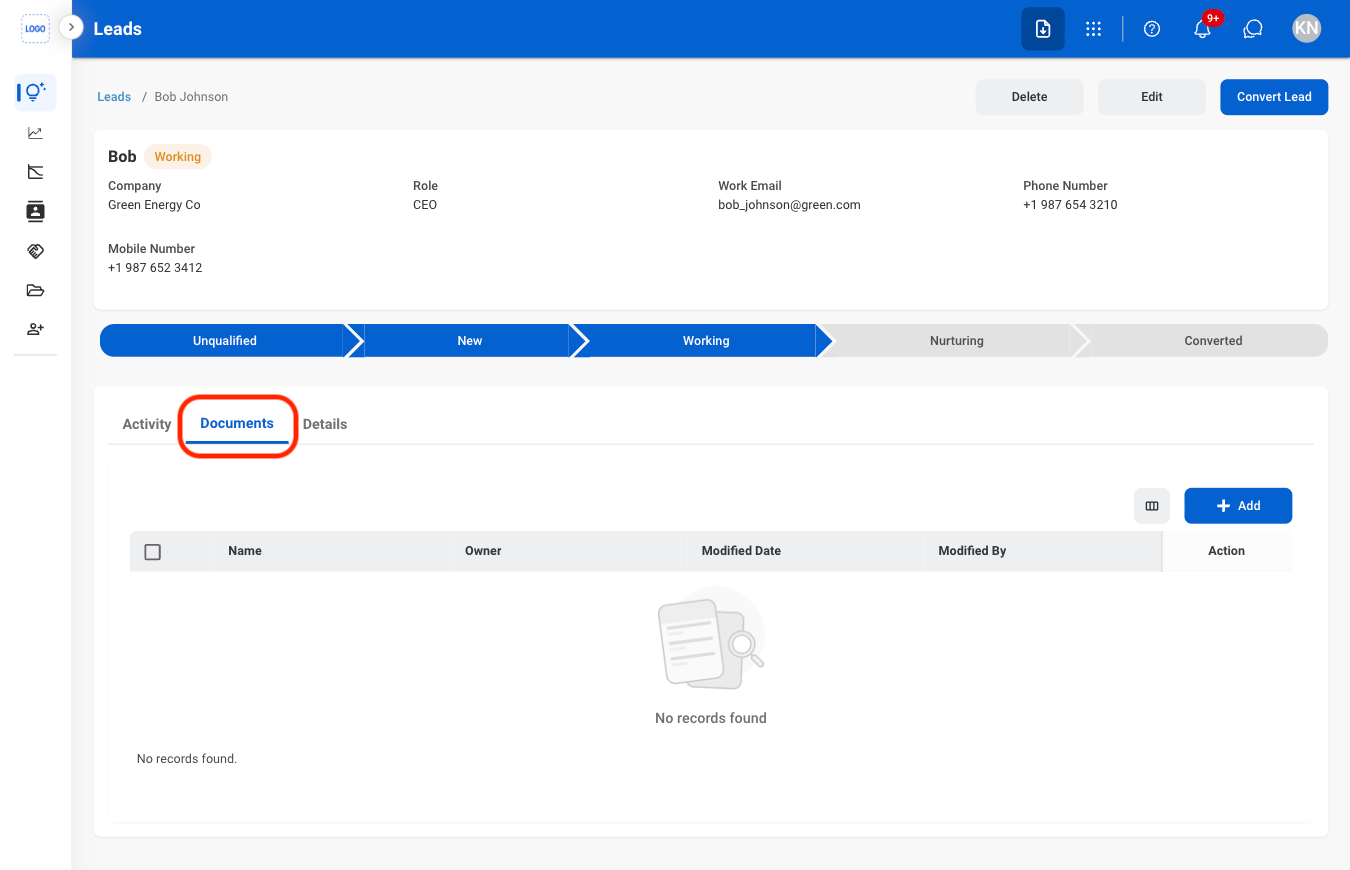Open the apps grid menu icon
Image resolution: width=1350 pixels, height=870 pixels.
pos(1094,29)
